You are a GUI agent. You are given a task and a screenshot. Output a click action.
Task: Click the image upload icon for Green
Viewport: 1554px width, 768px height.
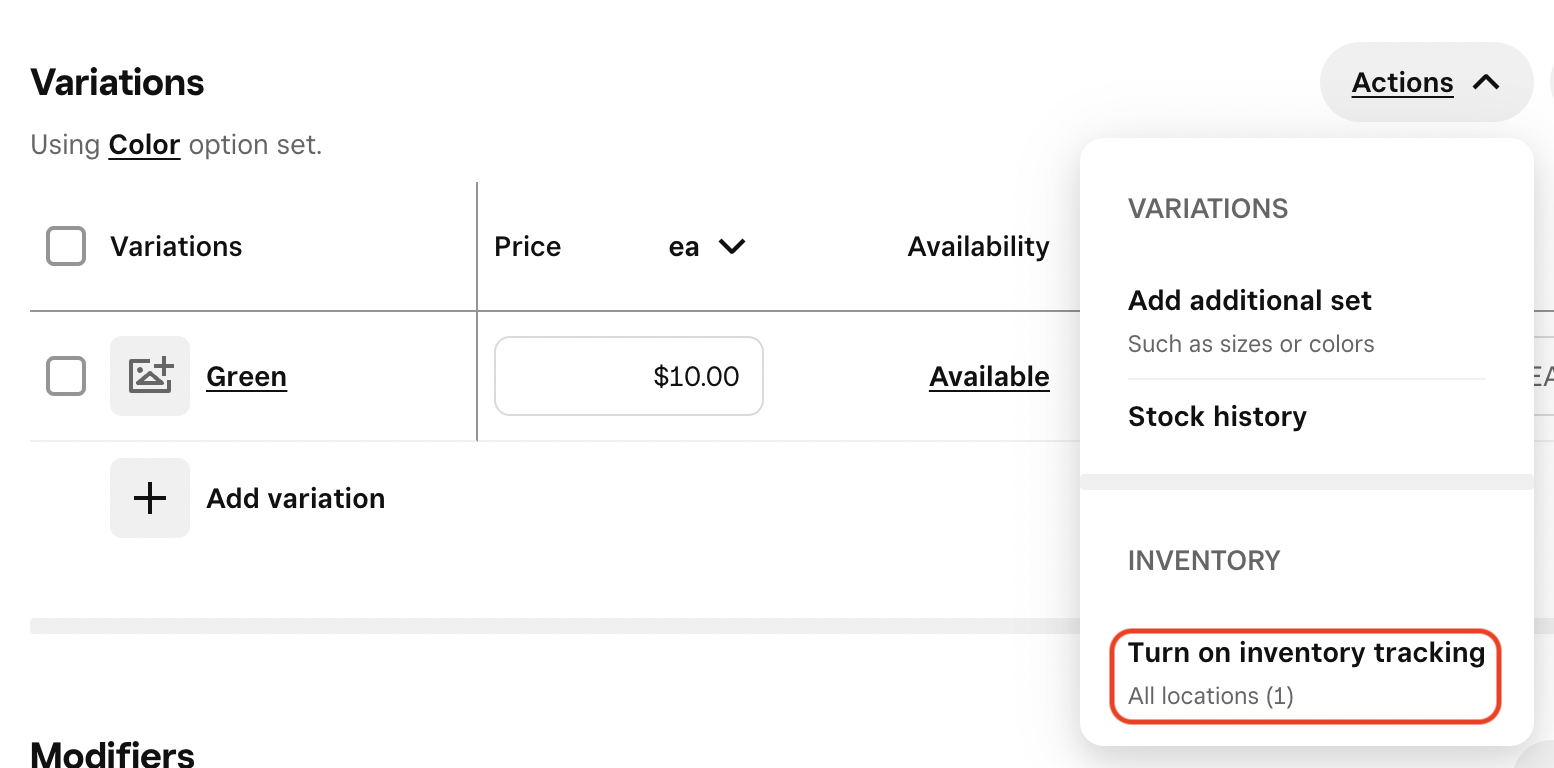[x=150, y=376]
